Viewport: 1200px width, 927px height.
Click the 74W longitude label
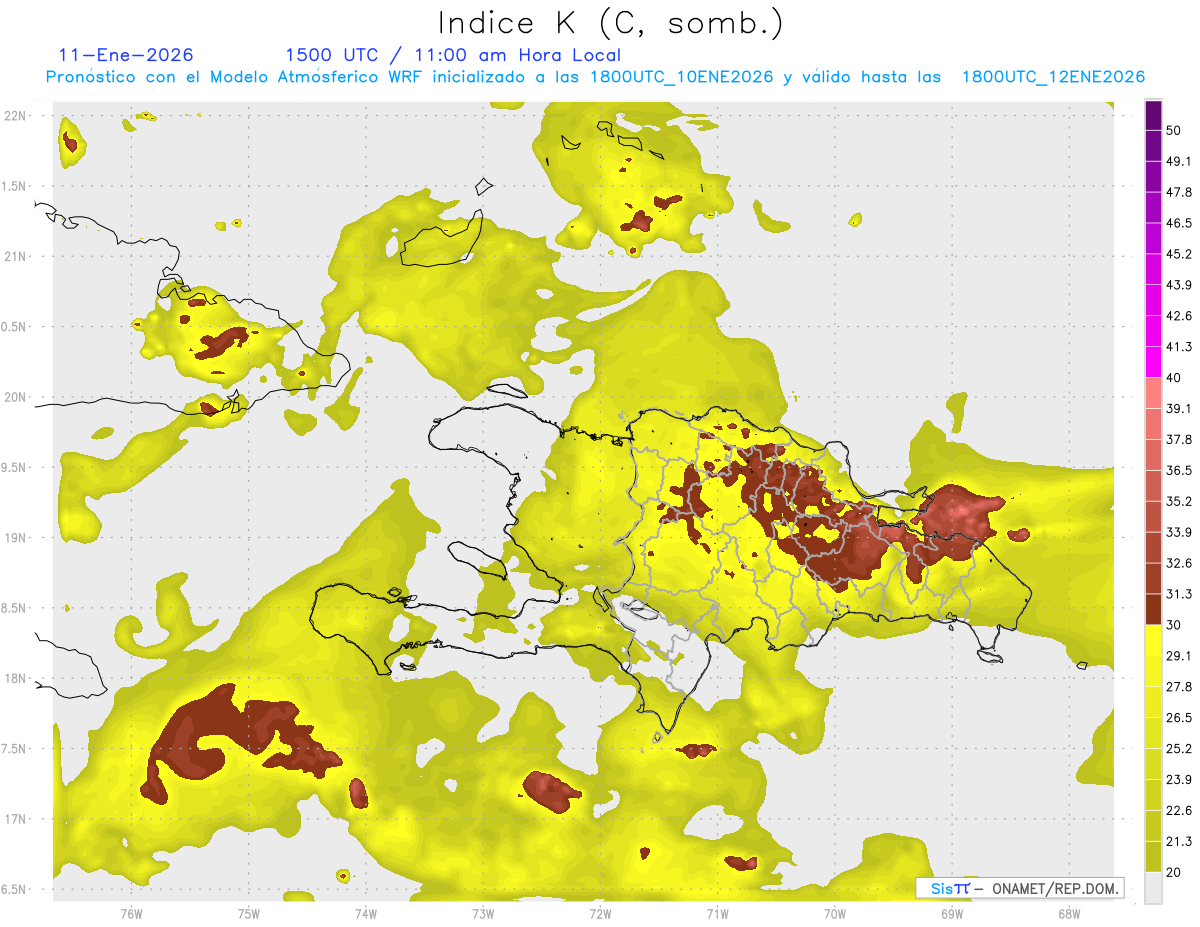click(x=365, y=913)
